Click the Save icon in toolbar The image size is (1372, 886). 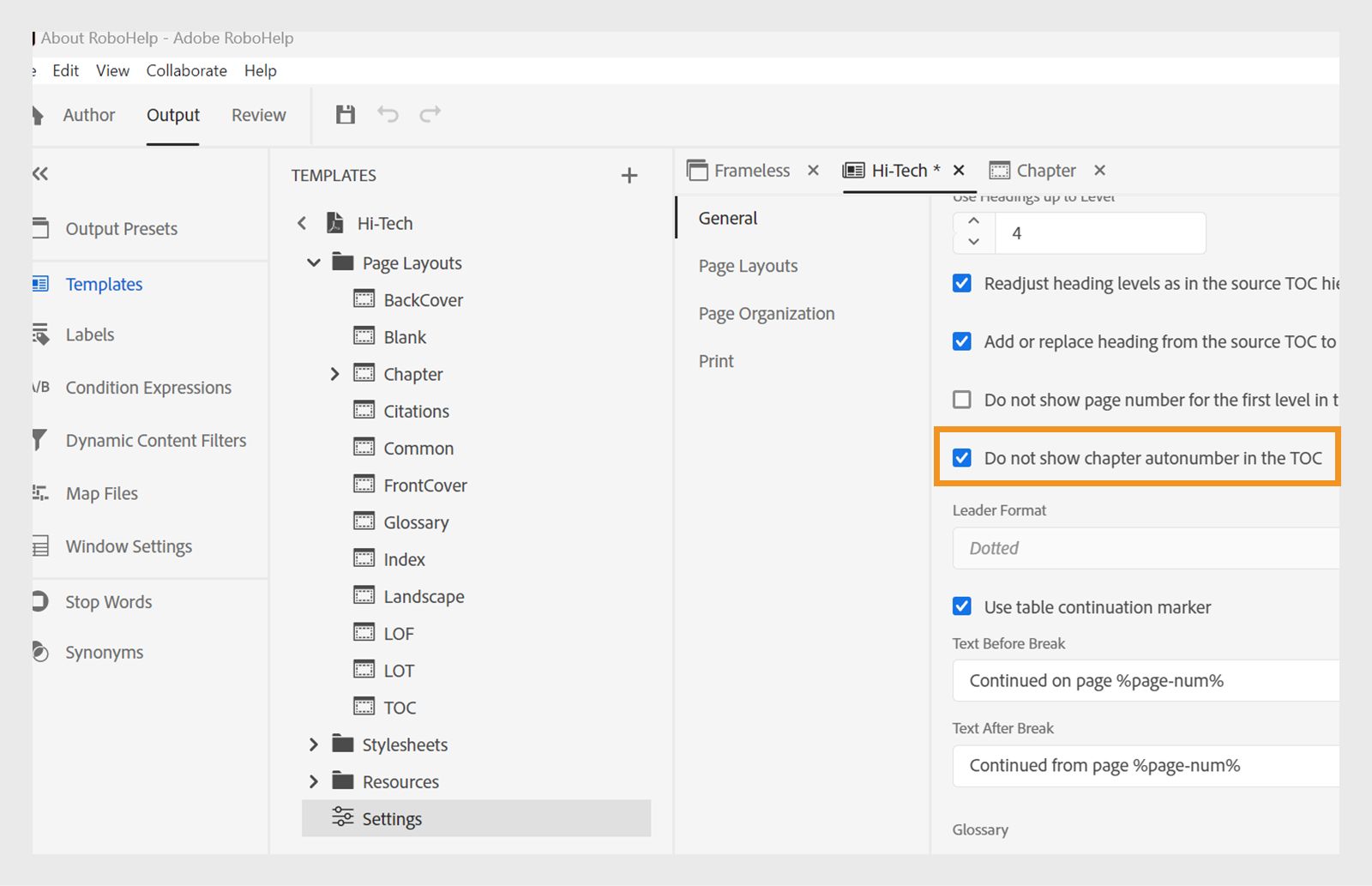[x=346, y=114]
